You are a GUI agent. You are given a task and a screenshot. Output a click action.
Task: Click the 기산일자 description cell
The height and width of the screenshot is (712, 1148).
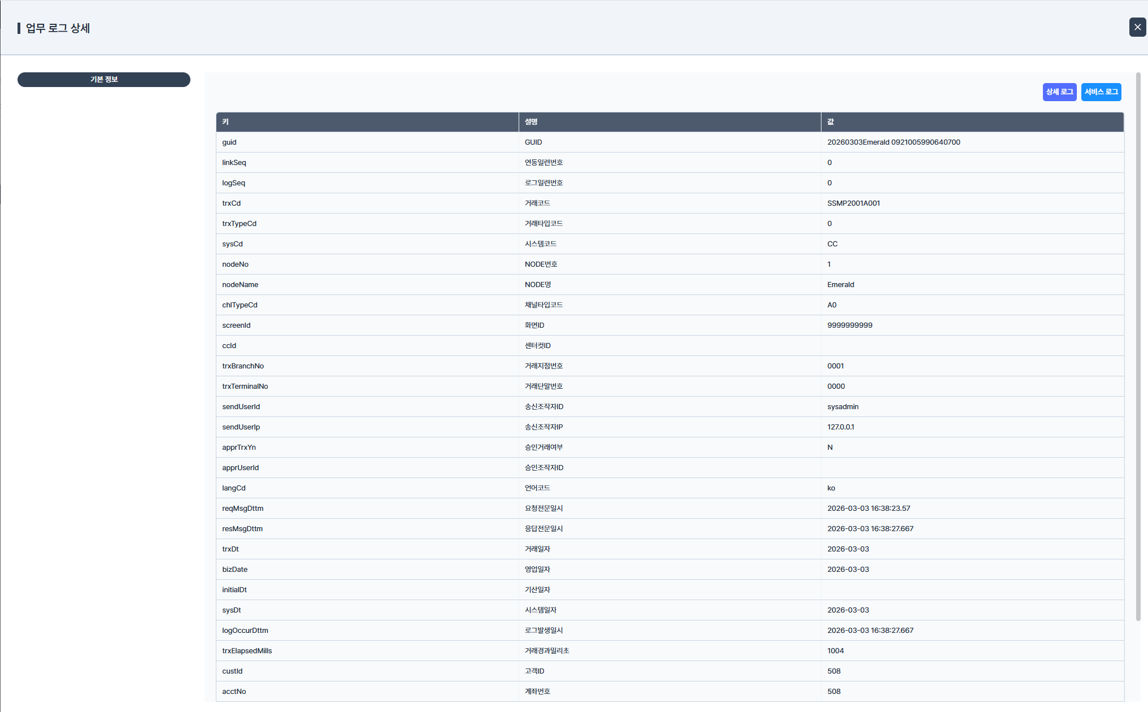[670, 590]
